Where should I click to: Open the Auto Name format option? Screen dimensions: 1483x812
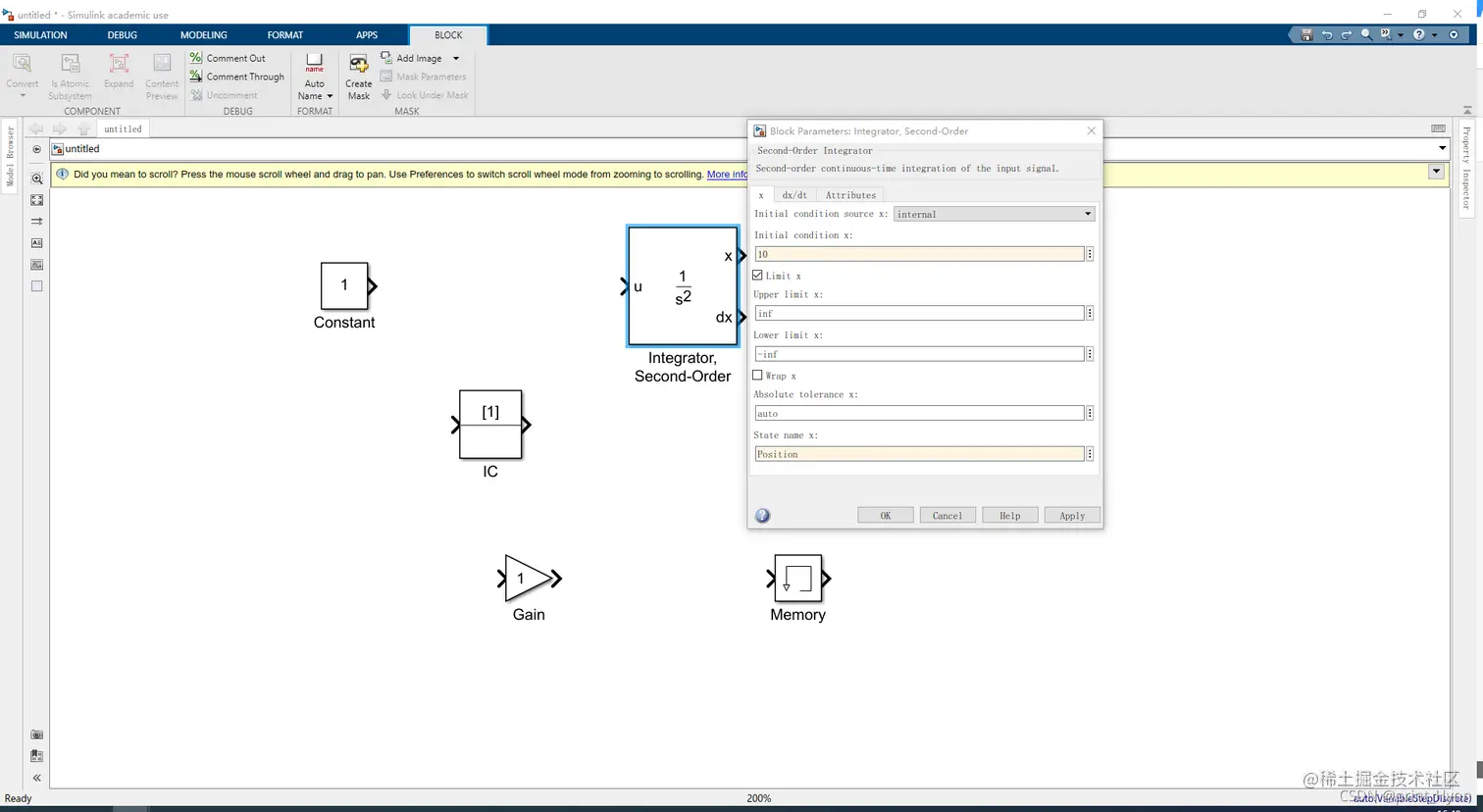tap(315, 77)
